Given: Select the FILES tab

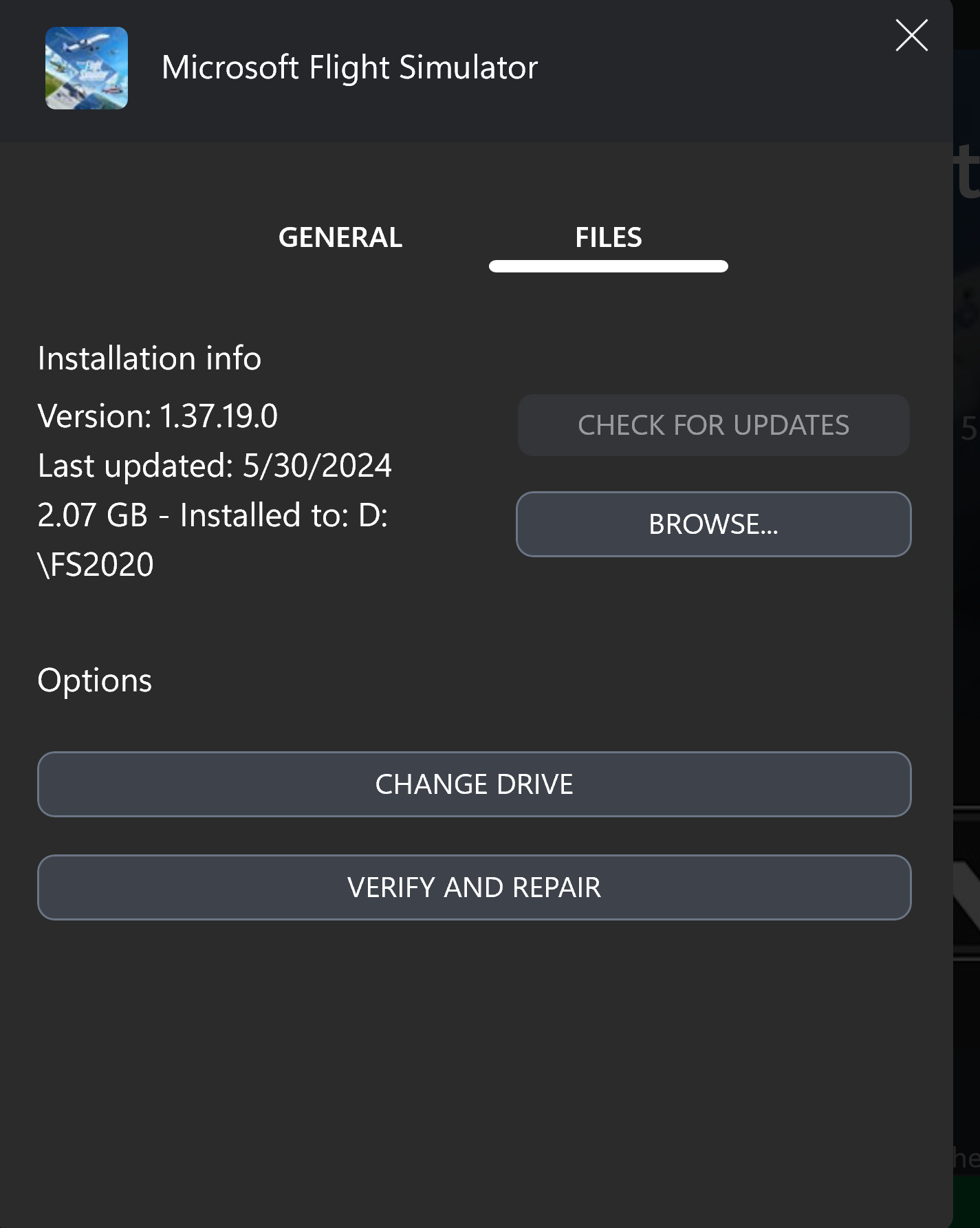Looking at the screenshot, I should [608, 238].
